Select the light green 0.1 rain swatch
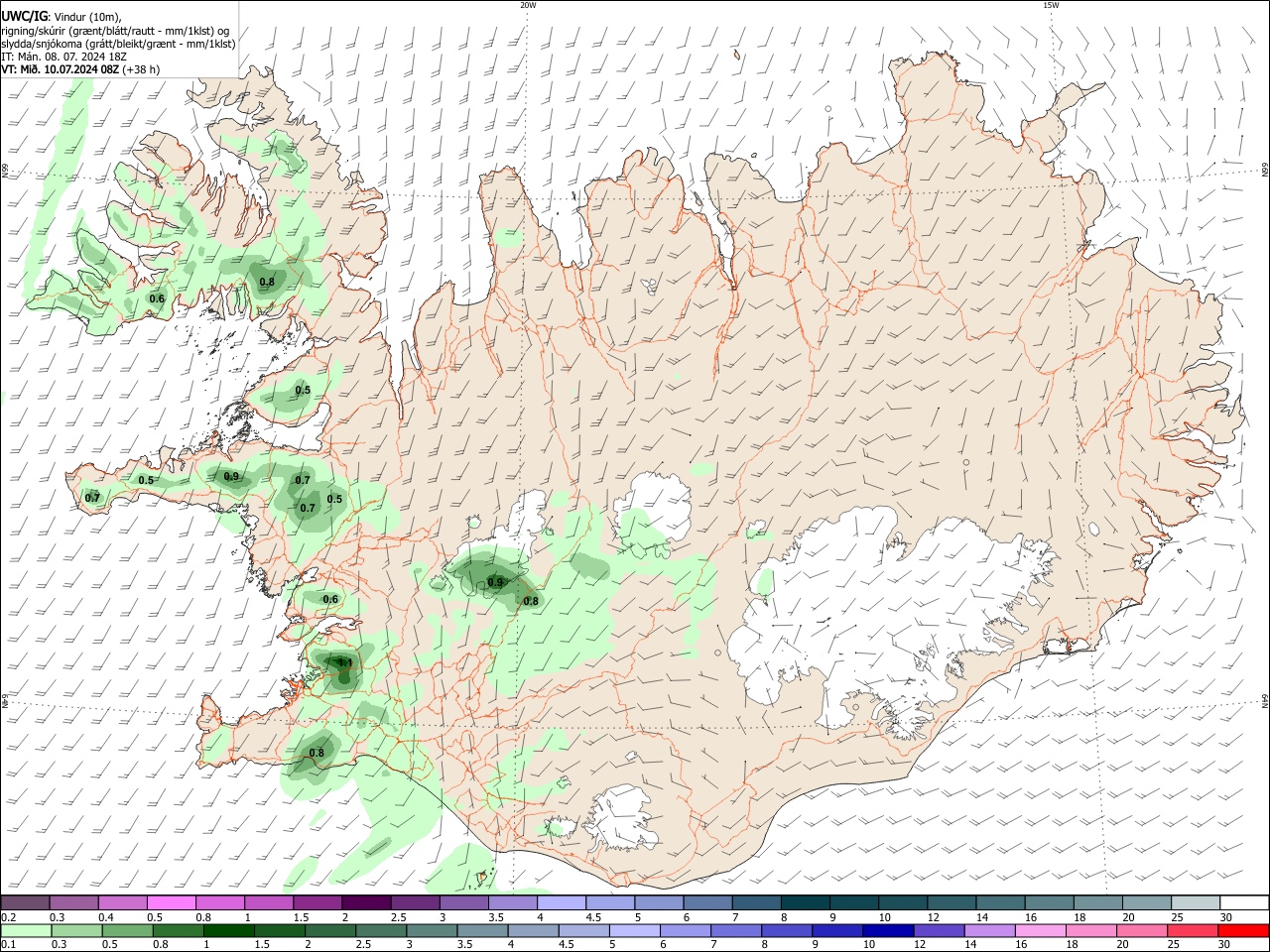The width and height of the screenshot is (1270, 952). (x=26, y=931)
